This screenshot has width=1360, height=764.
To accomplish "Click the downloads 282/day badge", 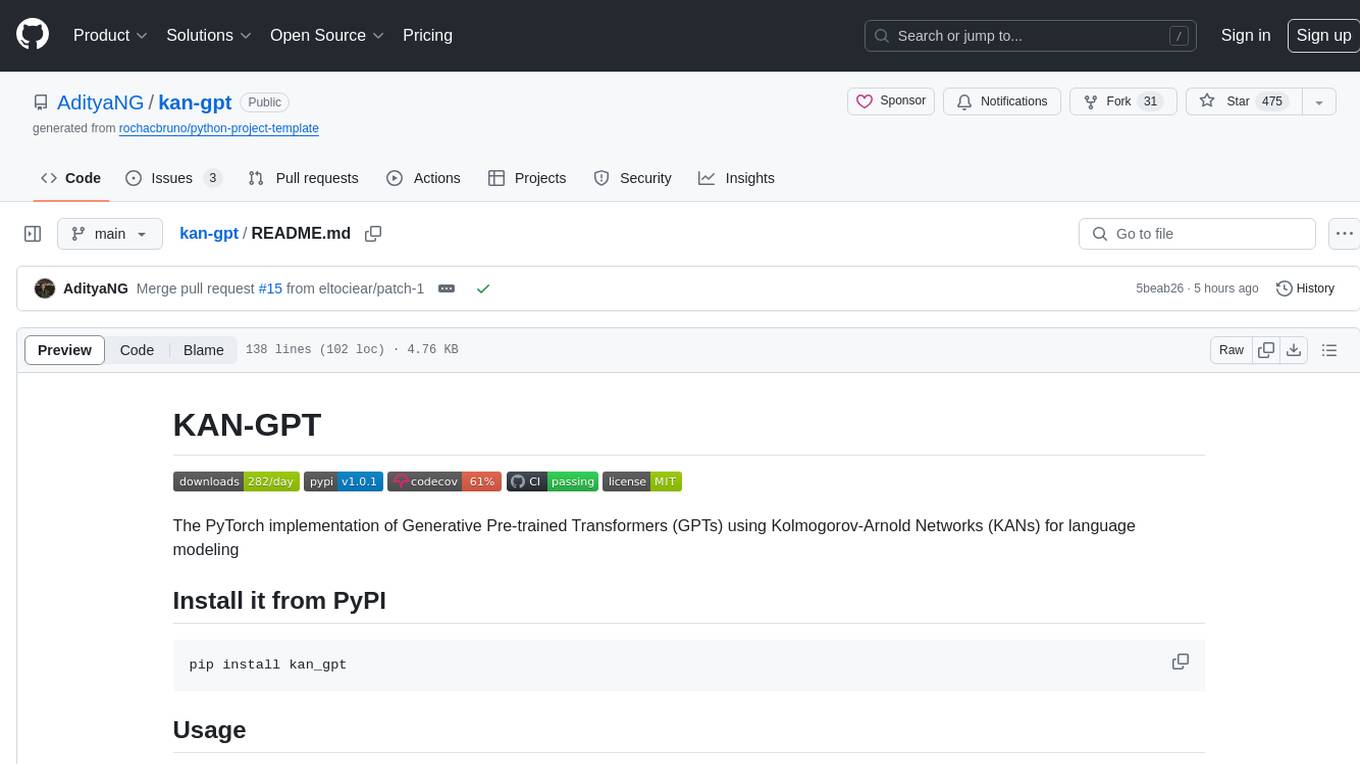I will 236,481.
